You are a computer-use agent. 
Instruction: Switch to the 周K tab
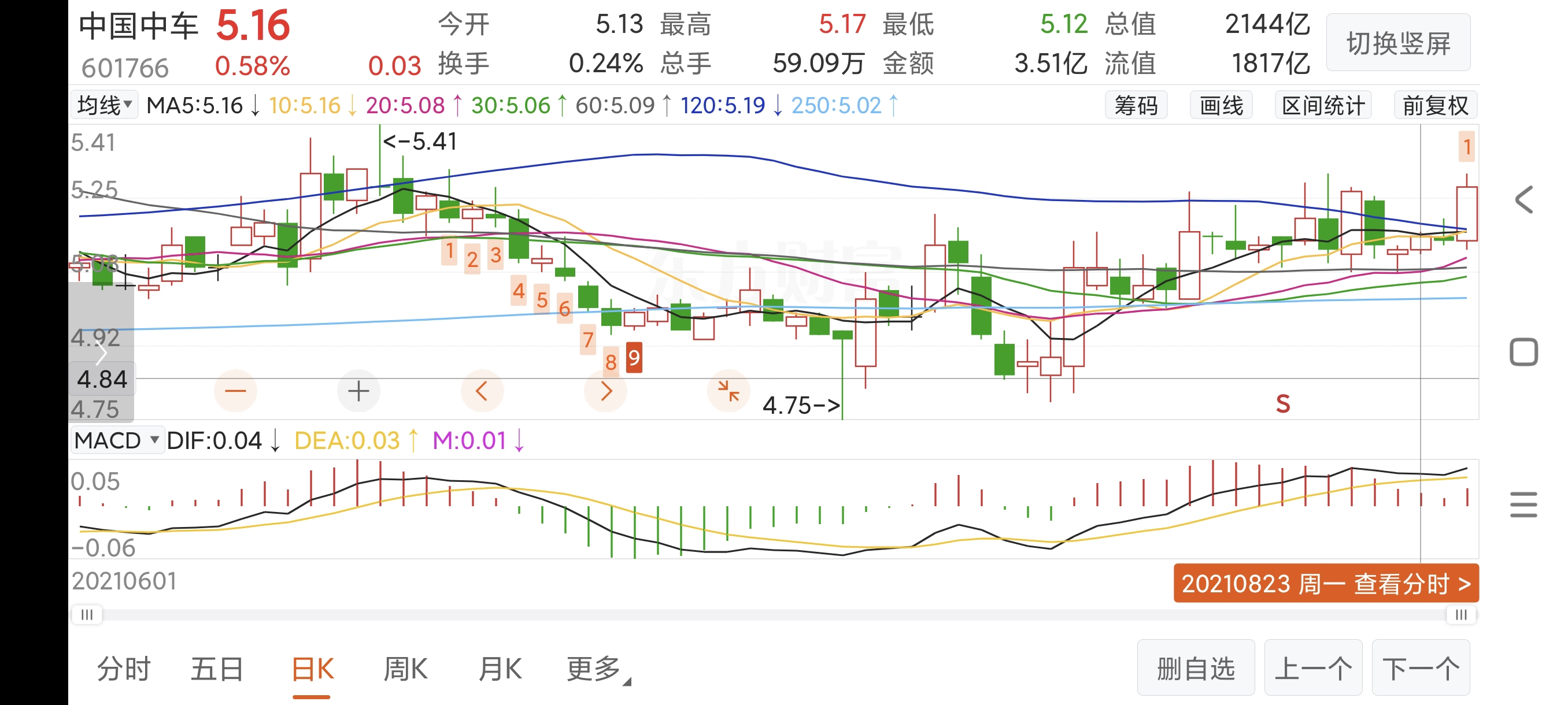405,669
